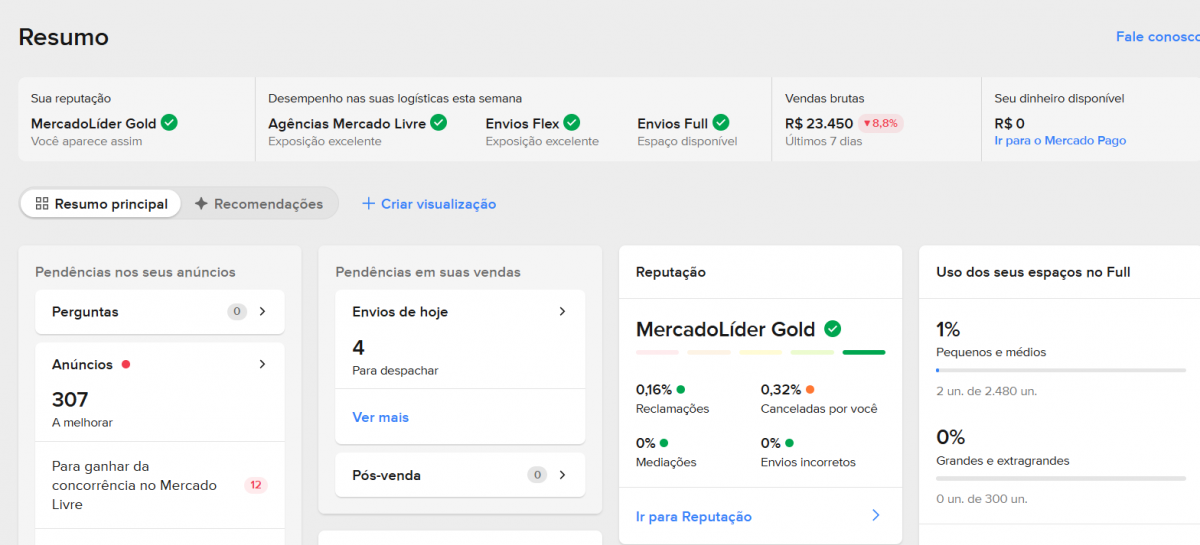Open Ir para Reputação link
Viewport: 1200px width, 545px height.
point(694,517)
